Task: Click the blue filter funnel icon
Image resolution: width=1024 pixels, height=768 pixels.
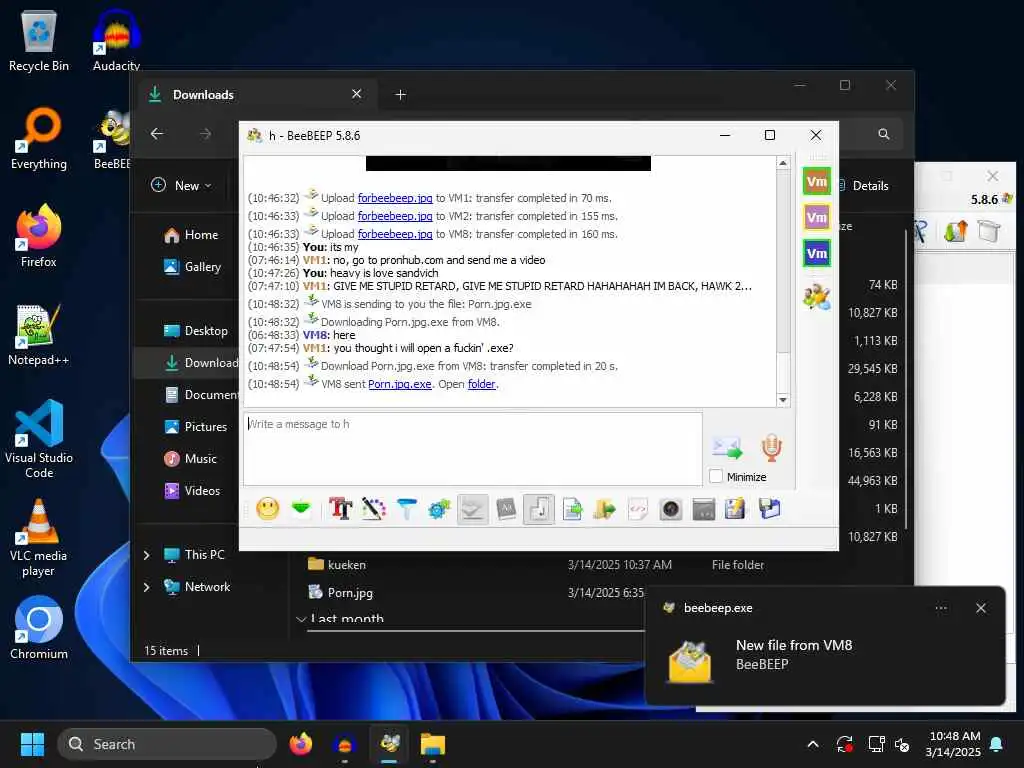Action: click(x=406, y=509)
